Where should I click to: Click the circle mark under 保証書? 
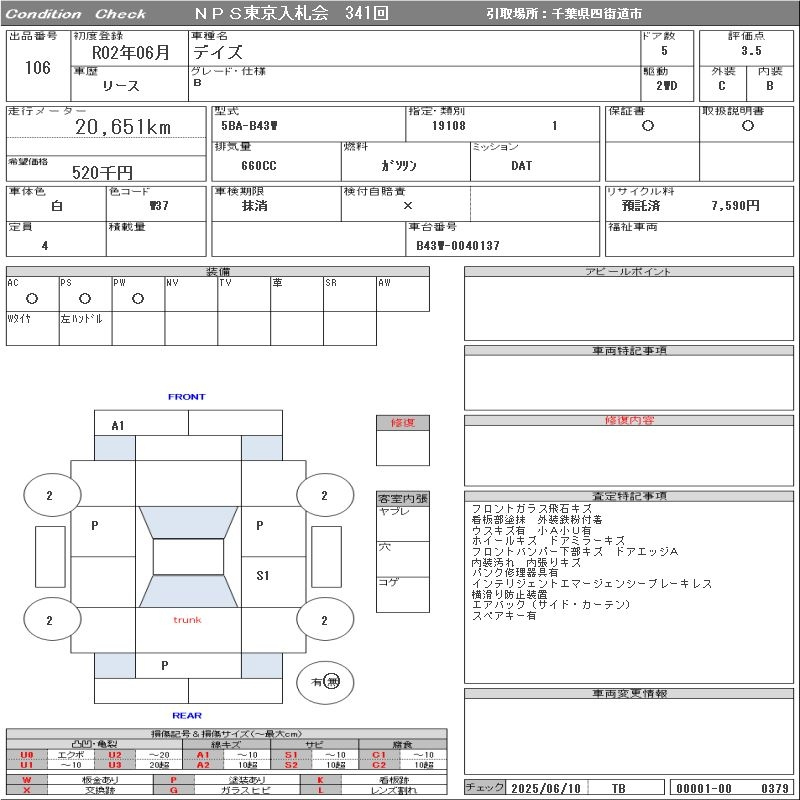click(648, 126)
